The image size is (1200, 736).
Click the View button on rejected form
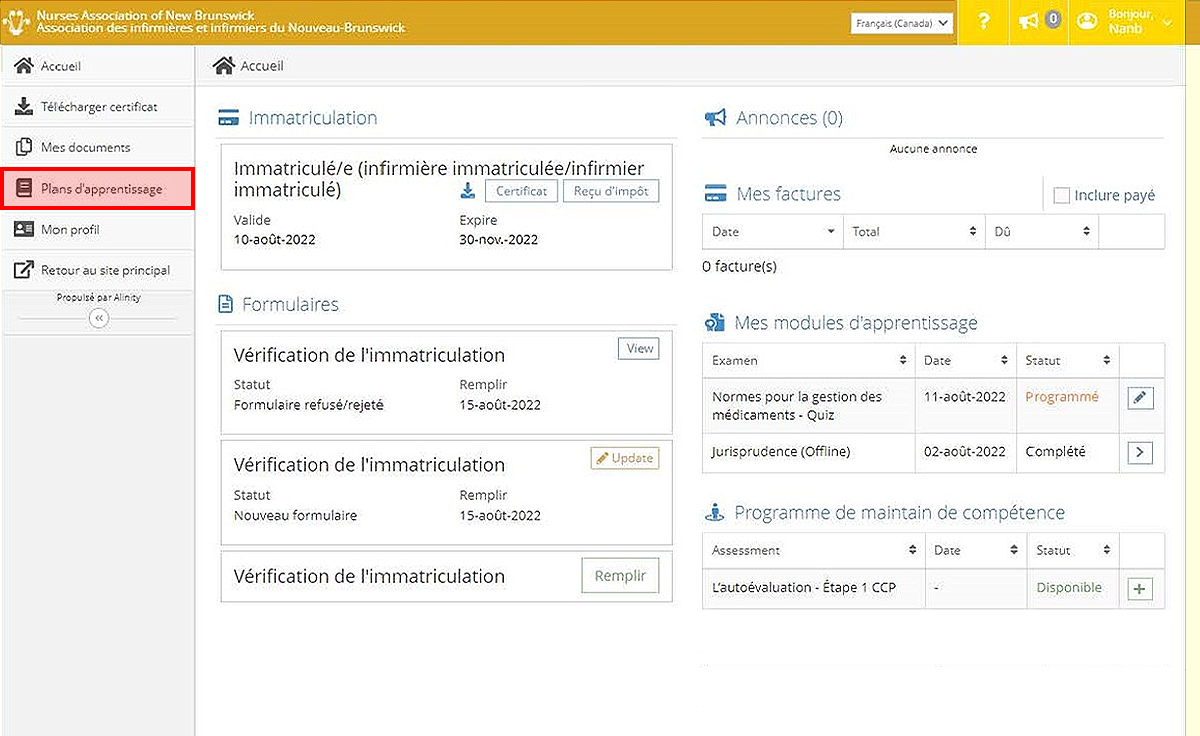638,348
